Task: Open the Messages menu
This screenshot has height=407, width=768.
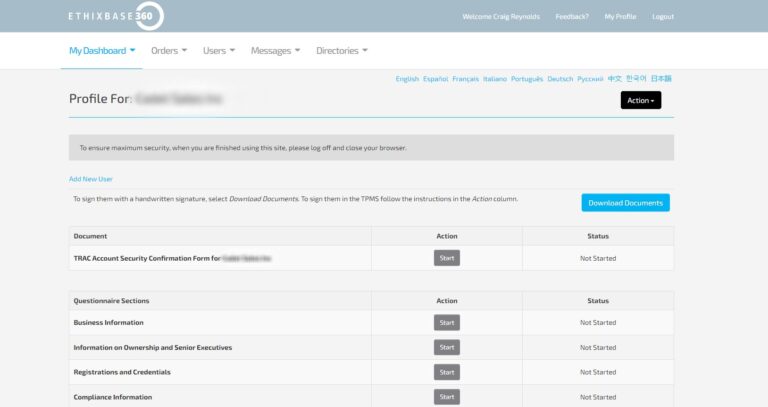Action: tap(276, 51)
